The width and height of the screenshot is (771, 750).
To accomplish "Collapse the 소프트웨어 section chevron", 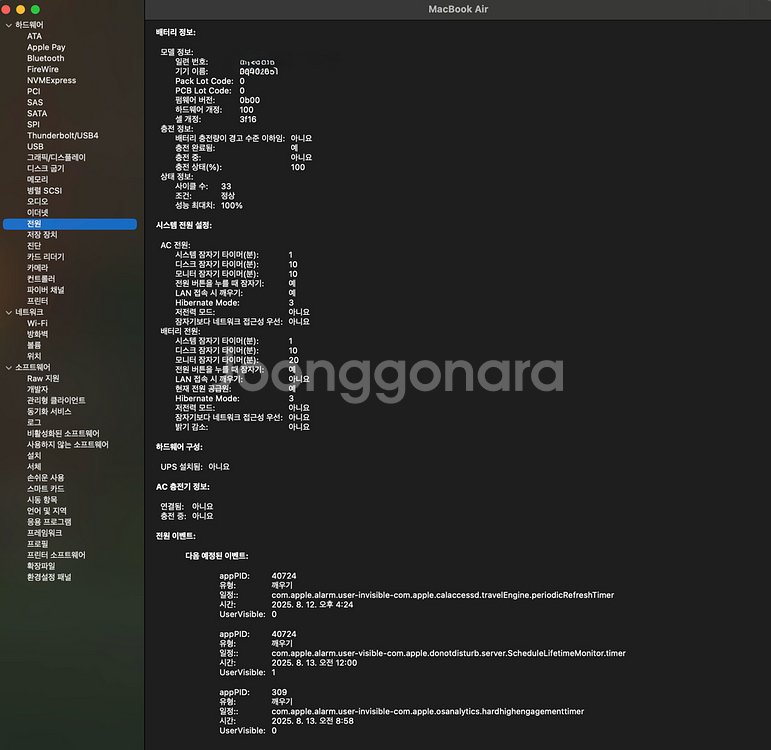I will (x=8, y=367).
